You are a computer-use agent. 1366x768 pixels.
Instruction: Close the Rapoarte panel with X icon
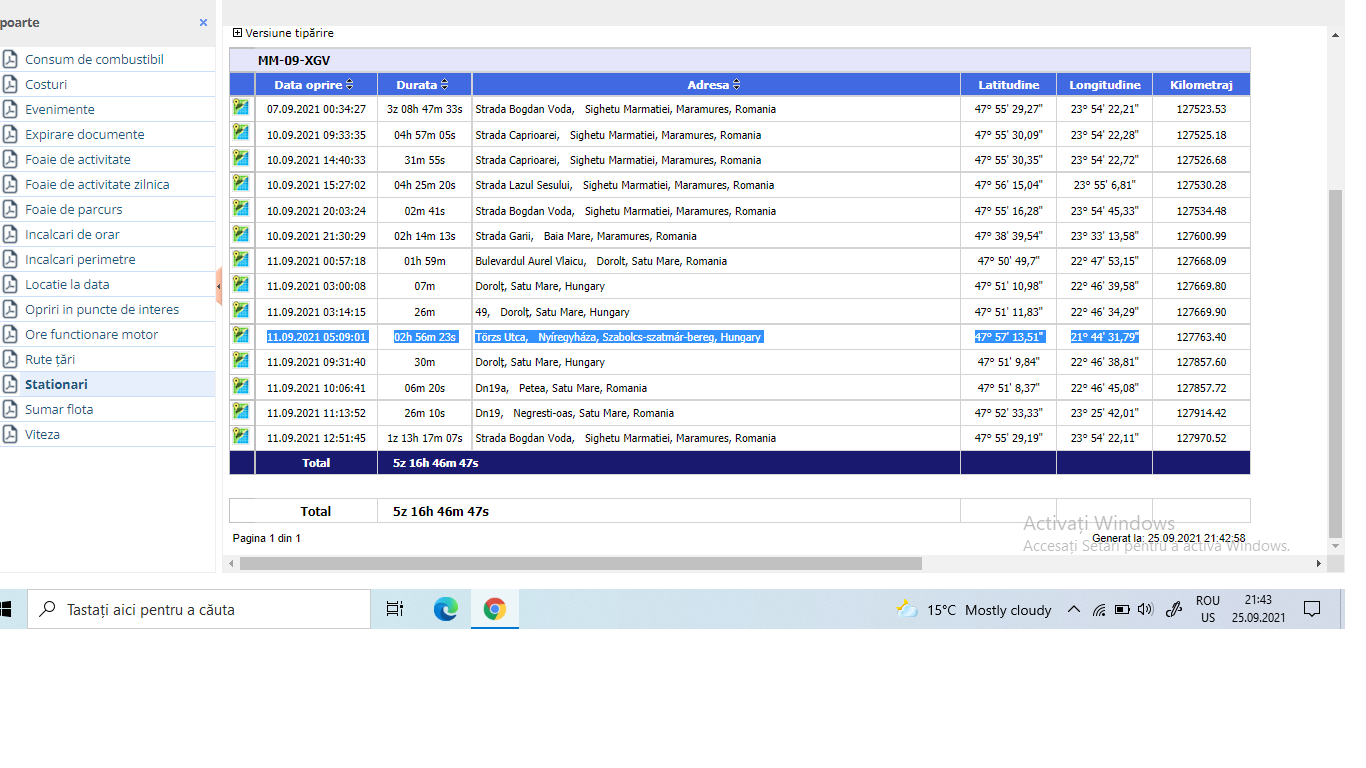click(203, 22)
